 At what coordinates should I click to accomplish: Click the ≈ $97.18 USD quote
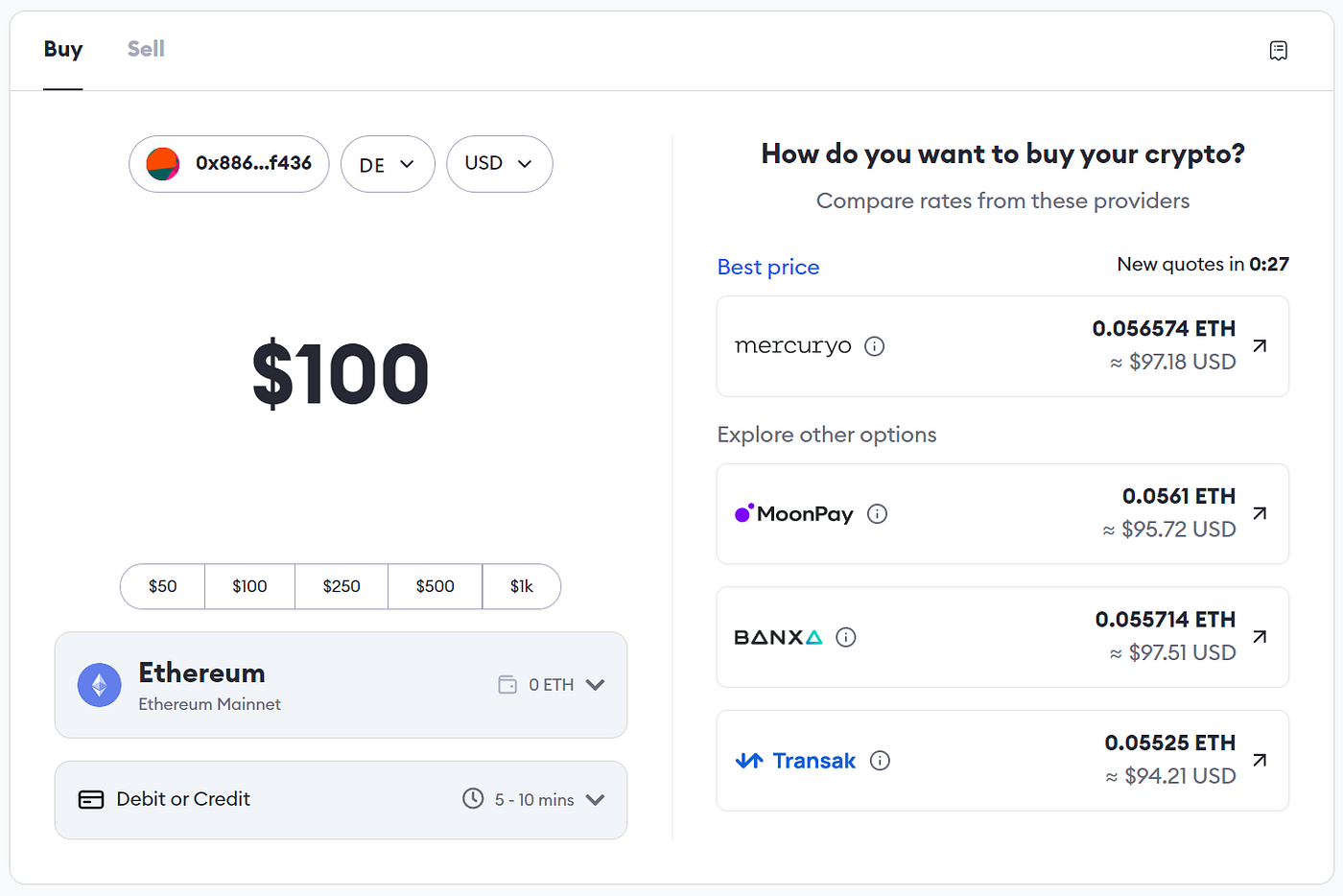pyautogui.click(x=1172, y=363)
